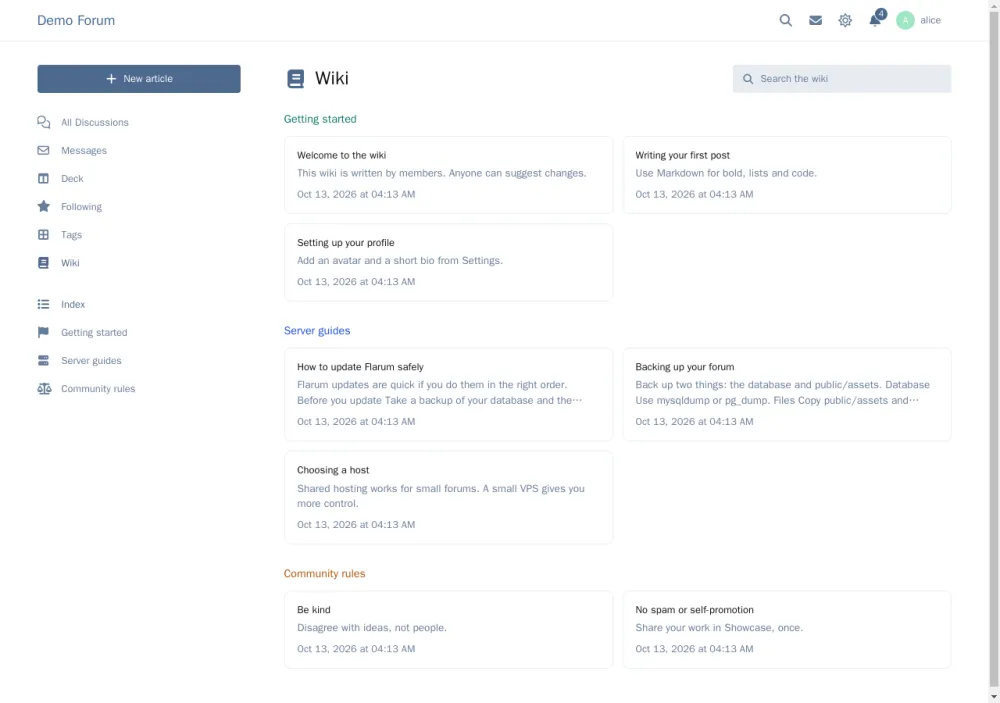Screen dimensions: 1000x703
Task: Open Writing your first post article
Action: point(787,175)
